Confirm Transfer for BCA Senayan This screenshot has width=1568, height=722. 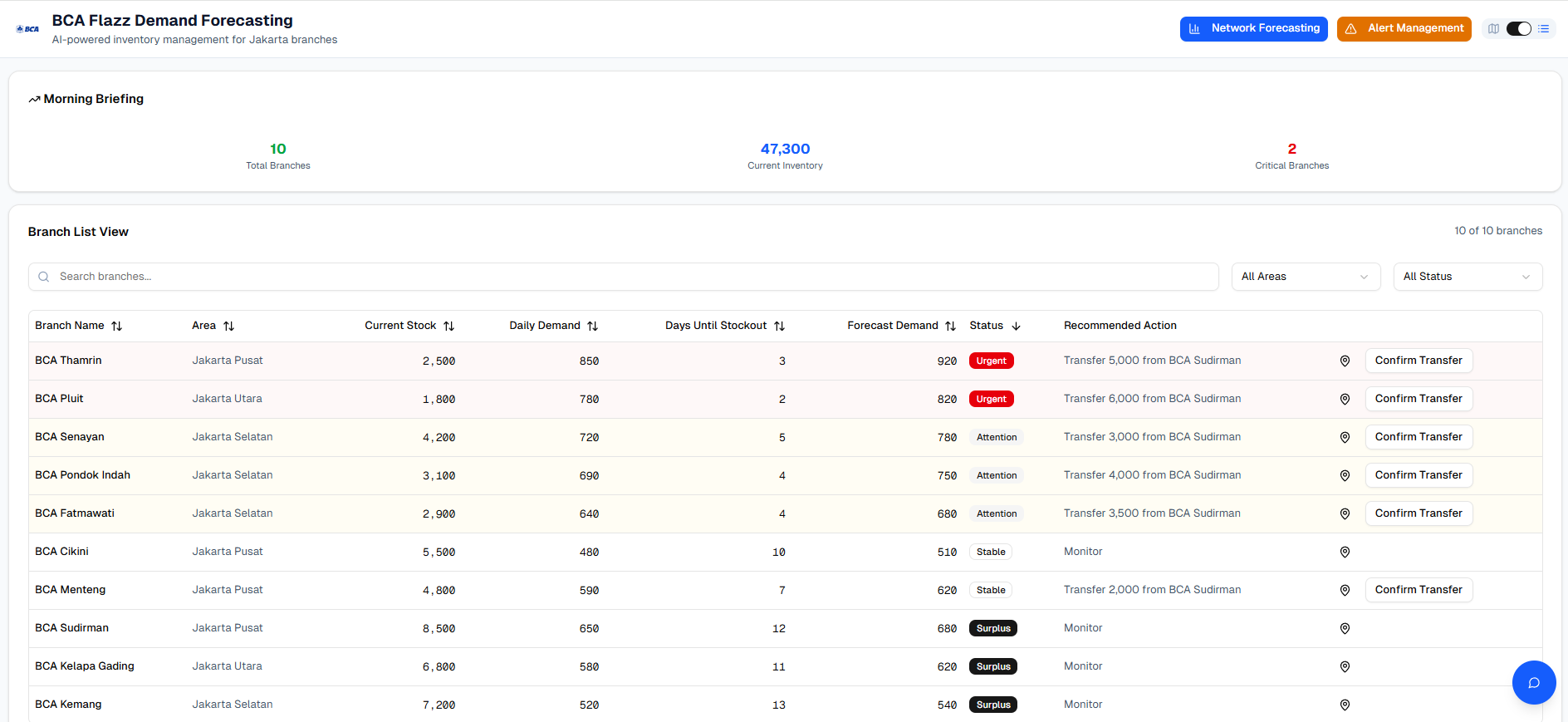pyautogui.click(x=1419, y=437)
